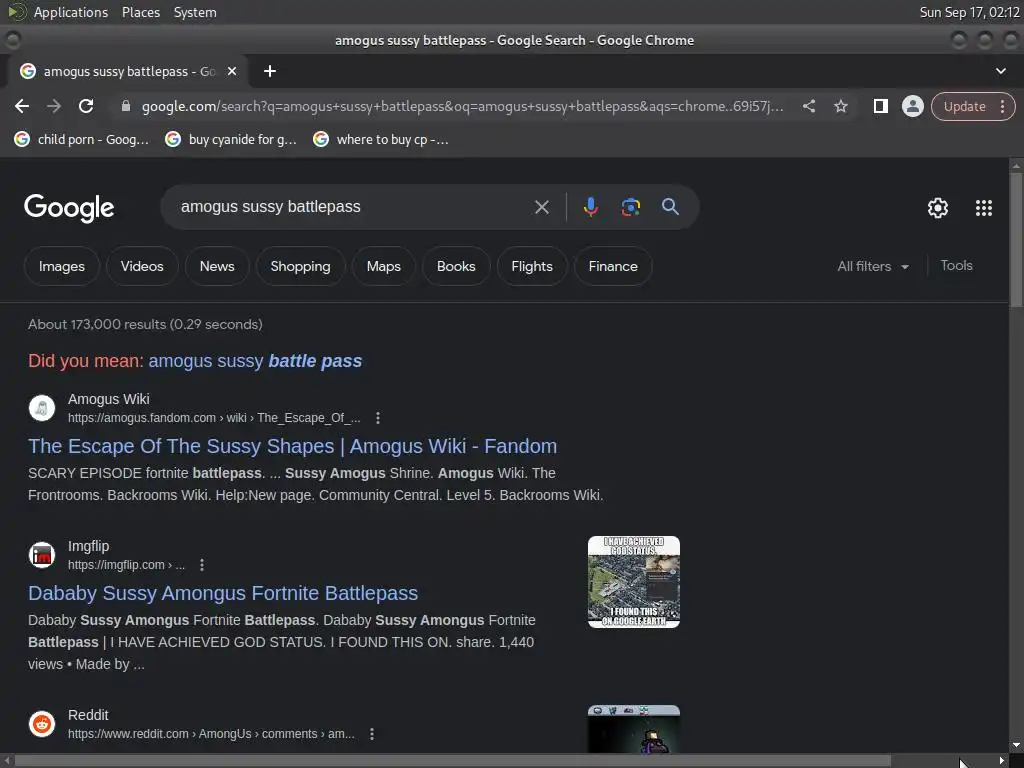Click the Chrome address bar URL

click(462, 106)
